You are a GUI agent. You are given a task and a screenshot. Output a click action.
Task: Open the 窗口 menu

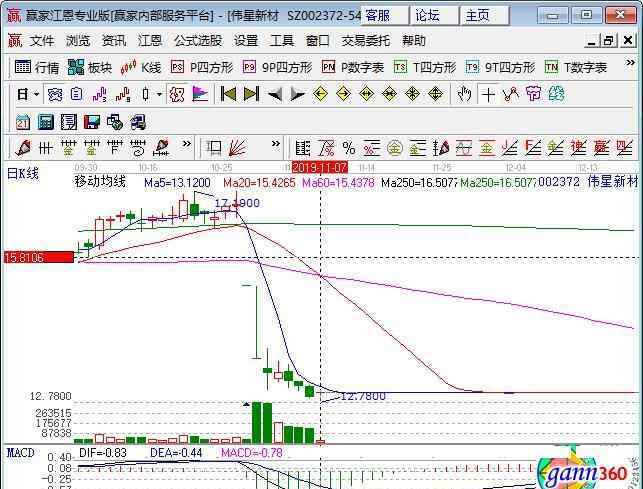(x=317, y=41)
